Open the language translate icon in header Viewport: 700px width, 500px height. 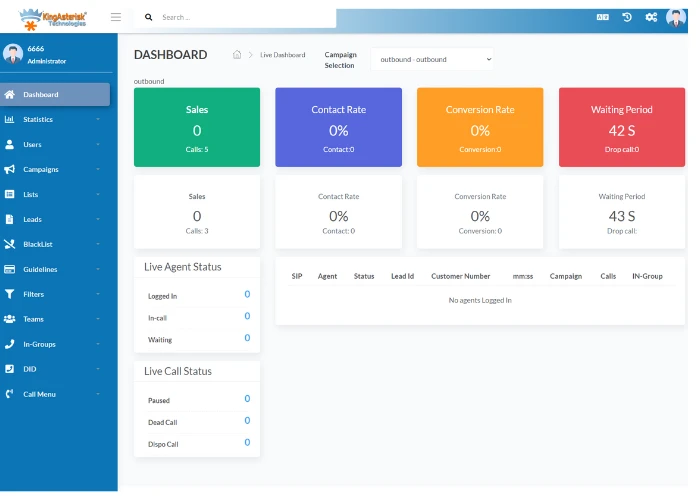tap(602, 17)
